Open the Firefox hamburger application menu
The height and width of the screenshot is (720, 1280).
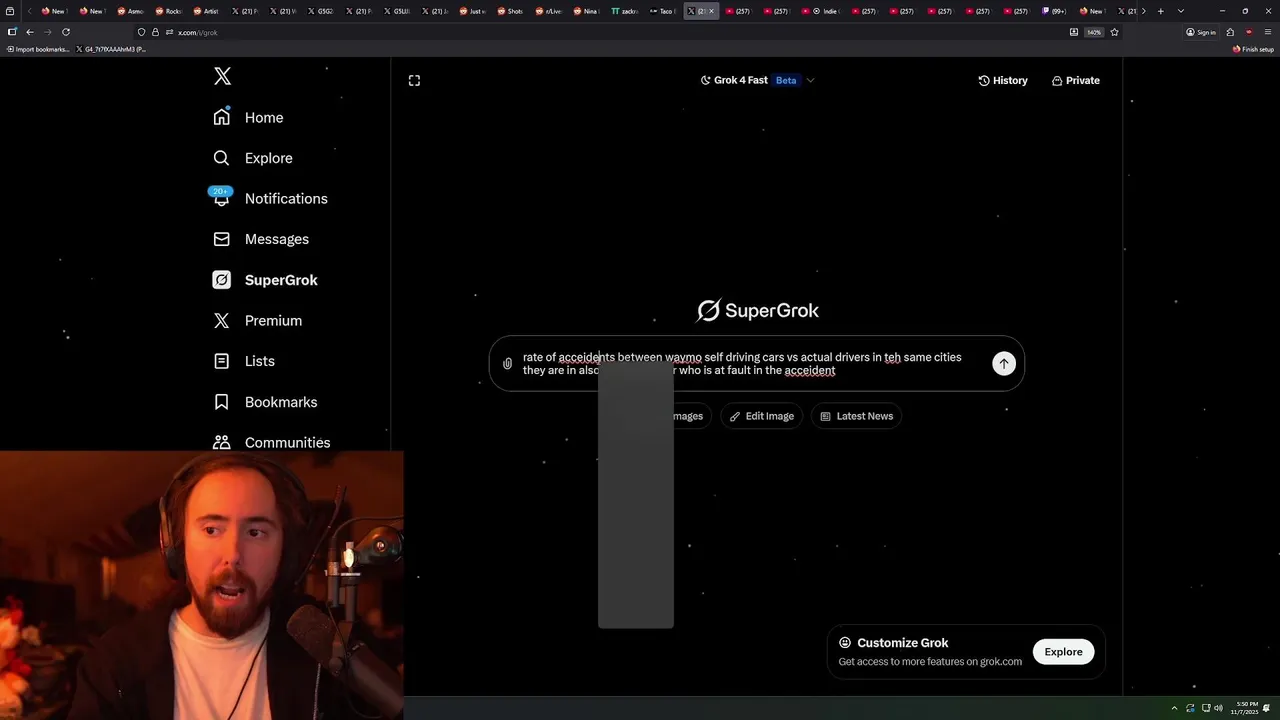click(x=1267, y=32)
